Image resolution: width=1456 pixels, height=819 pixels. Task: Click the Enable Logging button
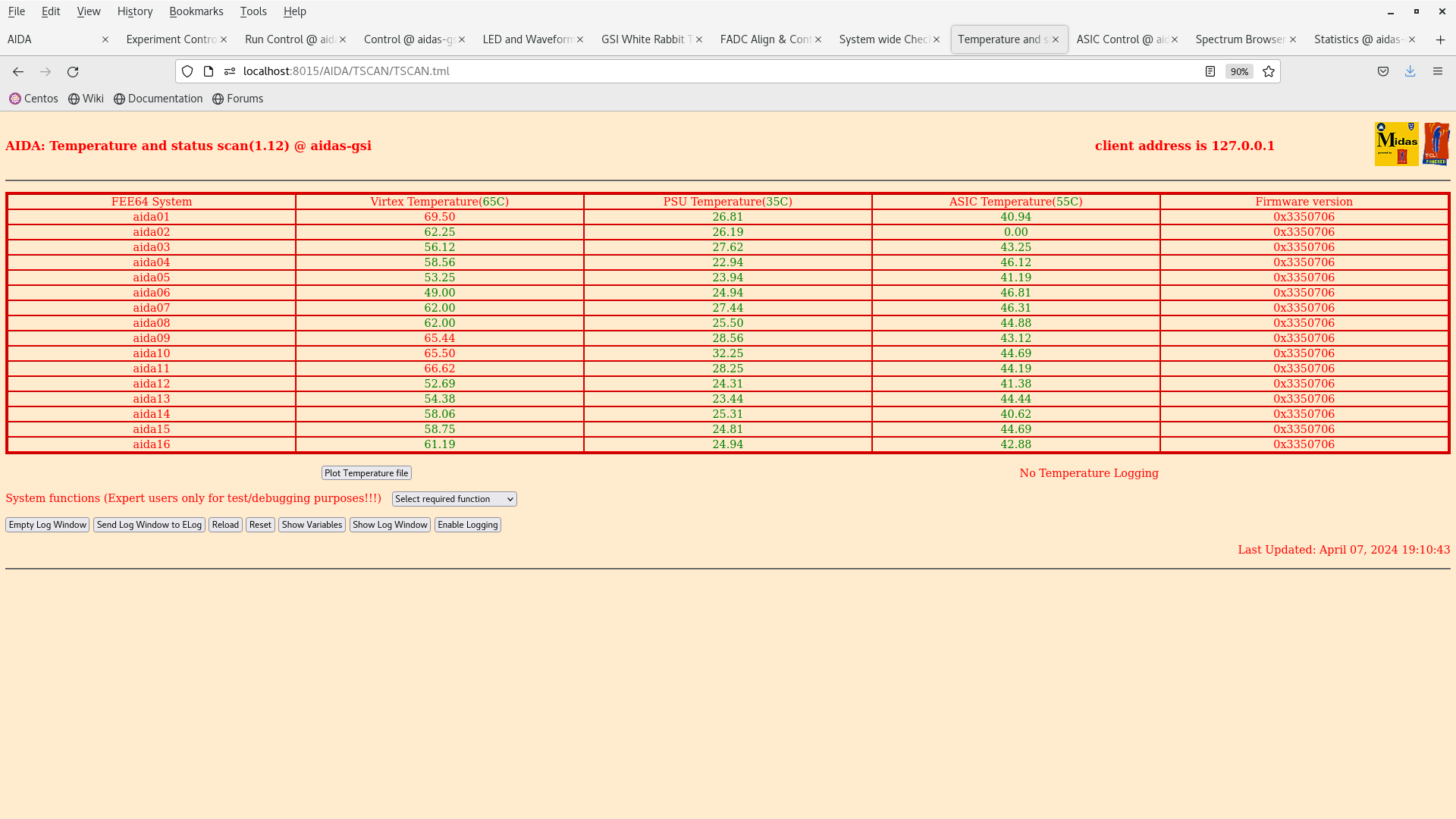(x=467, y=525)
